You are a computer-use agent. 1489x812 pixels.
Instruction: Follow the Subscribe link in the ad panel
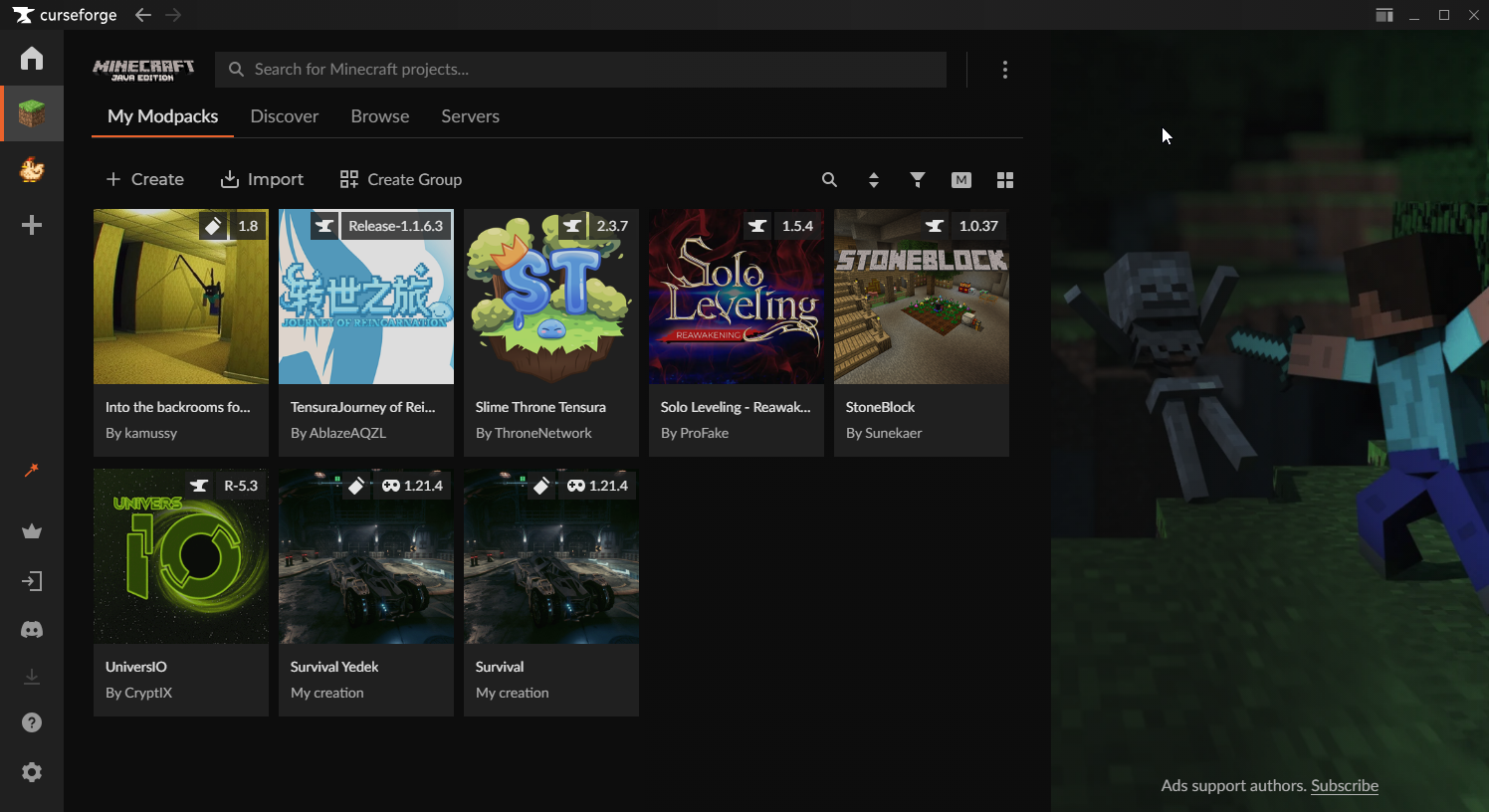pyautogui.click(x=1345, y=785)
